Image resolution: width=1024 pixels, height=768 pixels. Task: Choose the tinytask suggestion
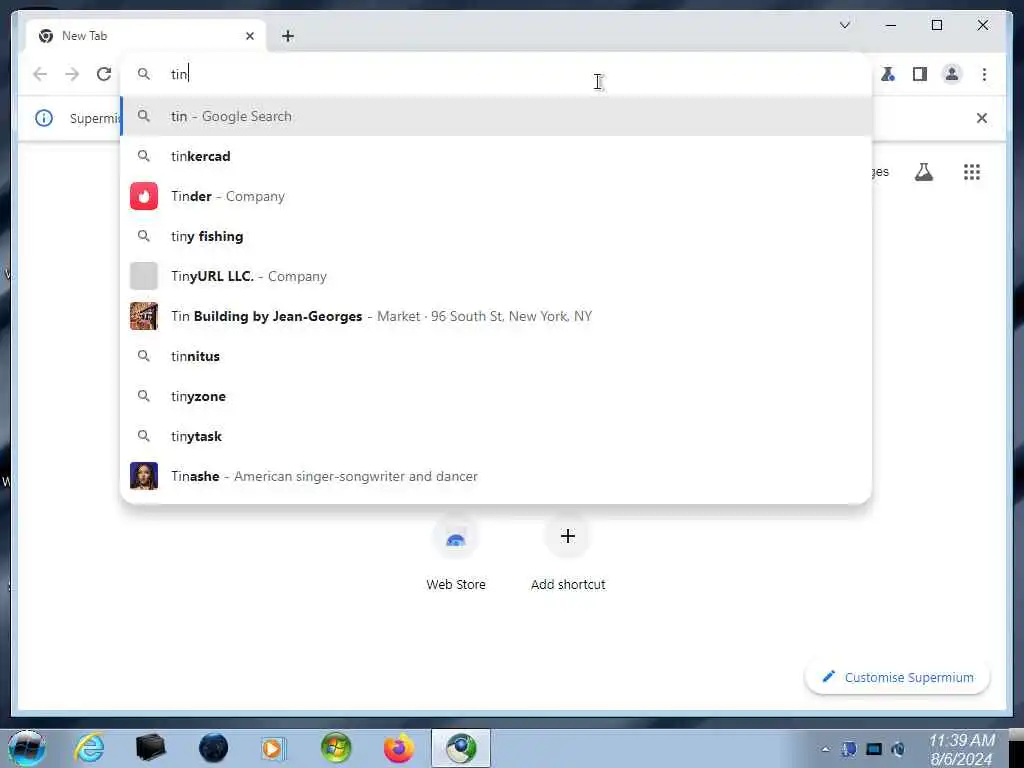496,436
